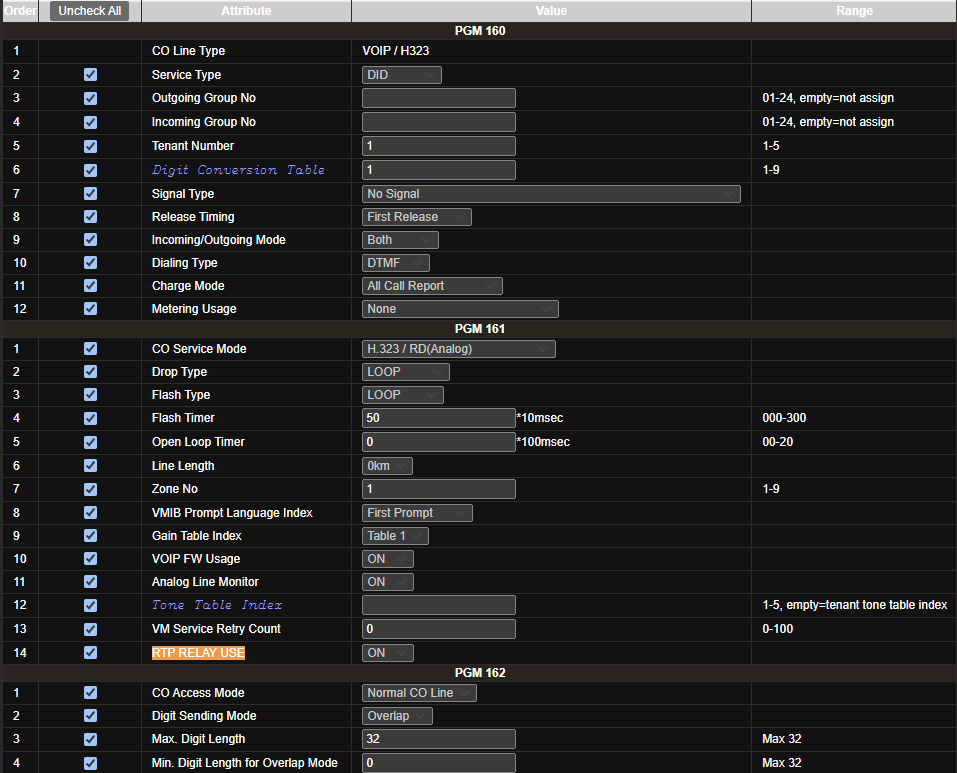The image size is (957, 773).
Task: Click the Max. Digit Length field
Action: point(438,739)
